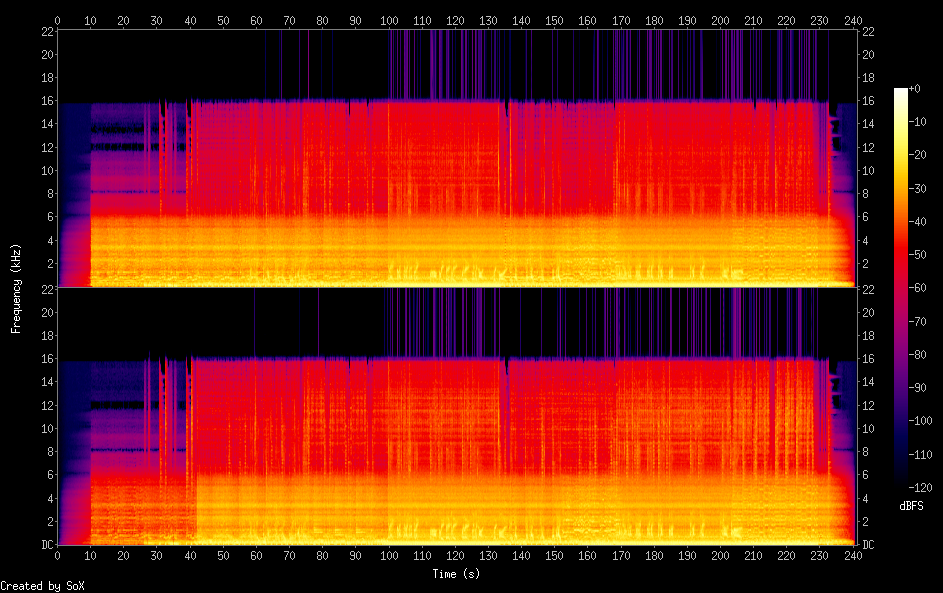Click the "Time (s)" axis label

point(455,573)
